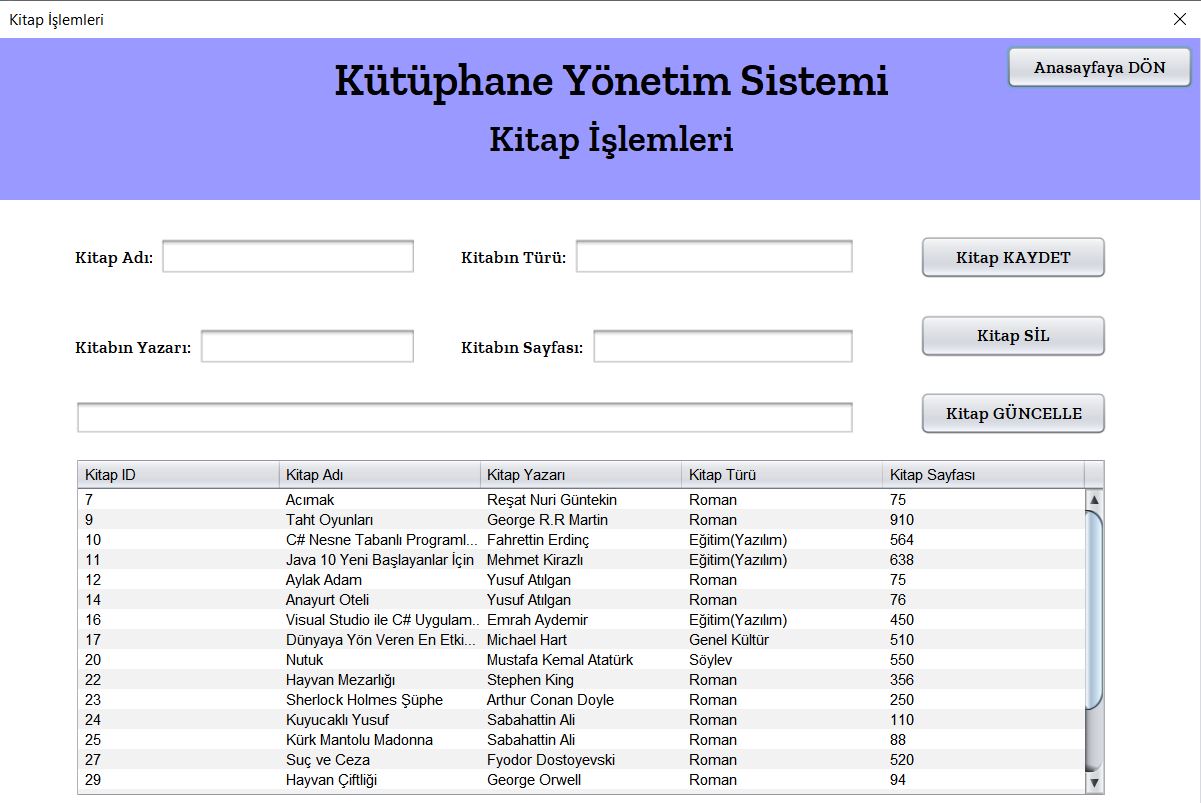Click the Kitabın Sayfası text box
The image size is (1201, 803).
(723, 346)
